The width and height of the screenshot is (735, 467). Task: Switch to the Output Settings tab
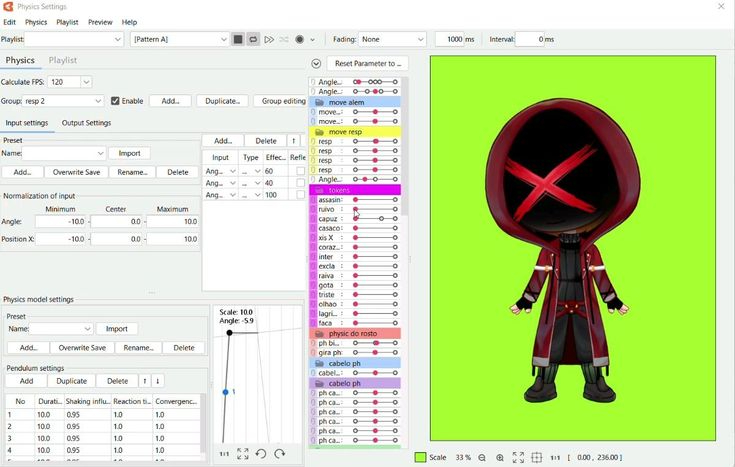click(87, 123)
